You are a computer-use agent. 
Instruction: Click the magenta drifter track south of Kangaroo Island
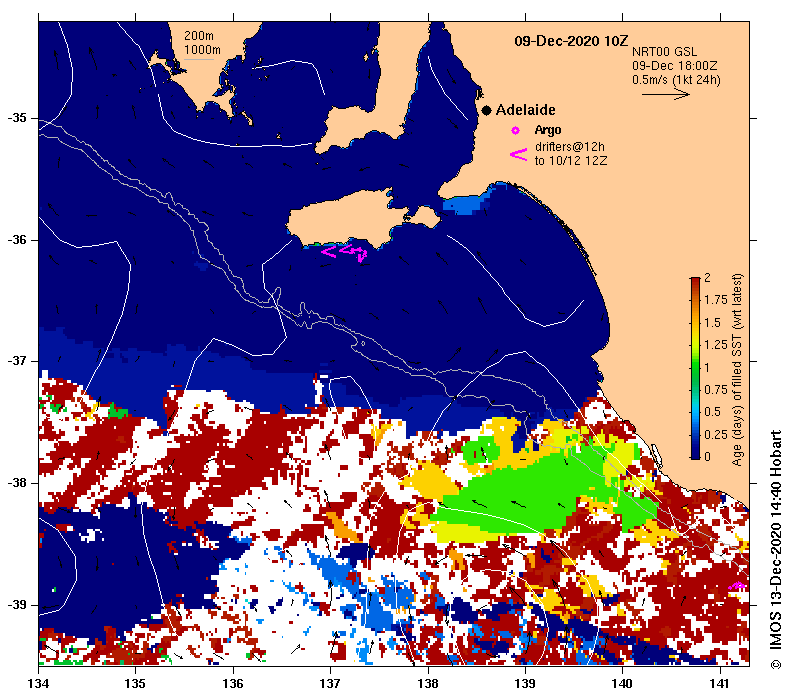click(344, 252)
